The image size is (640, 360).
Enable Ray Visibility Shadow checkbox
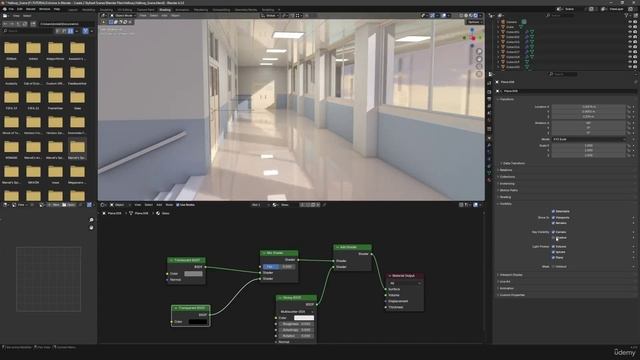click(x=553, y=238)
